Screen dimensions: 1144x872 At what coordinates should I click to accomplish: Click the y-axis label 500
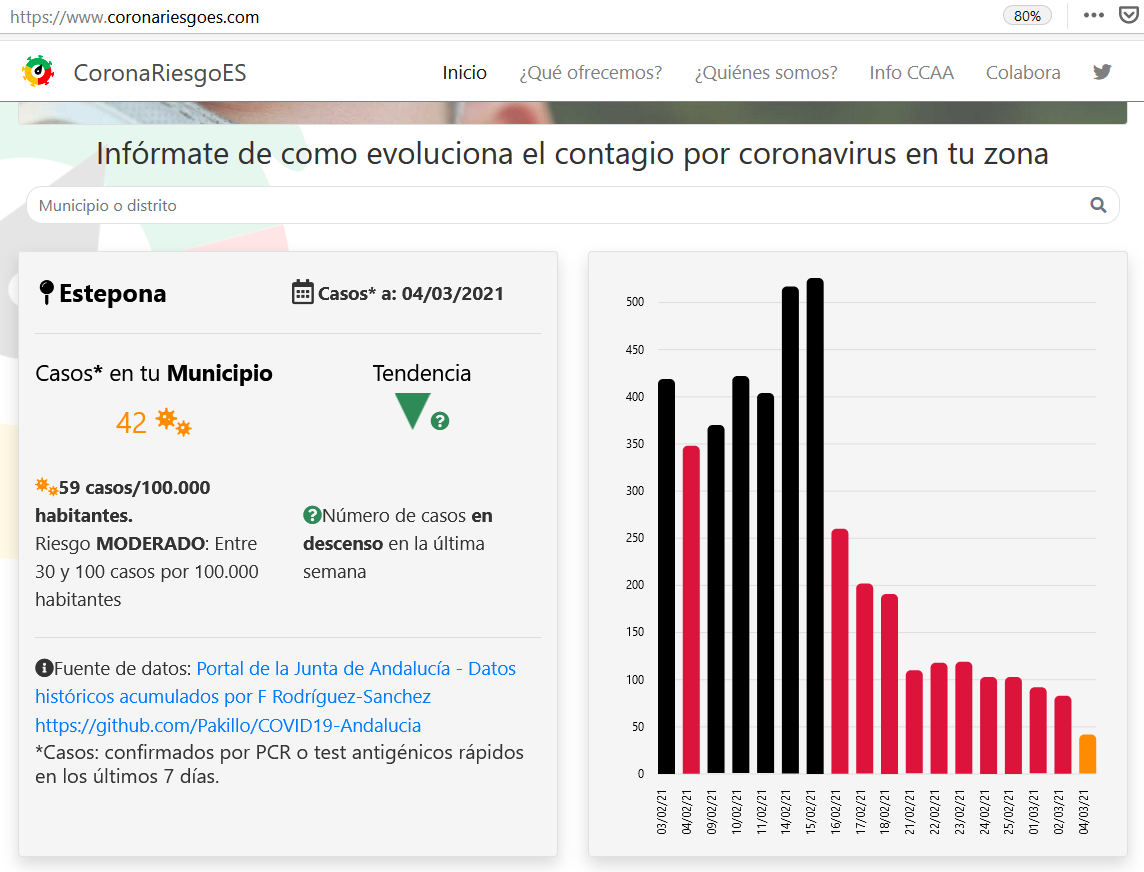635,301
